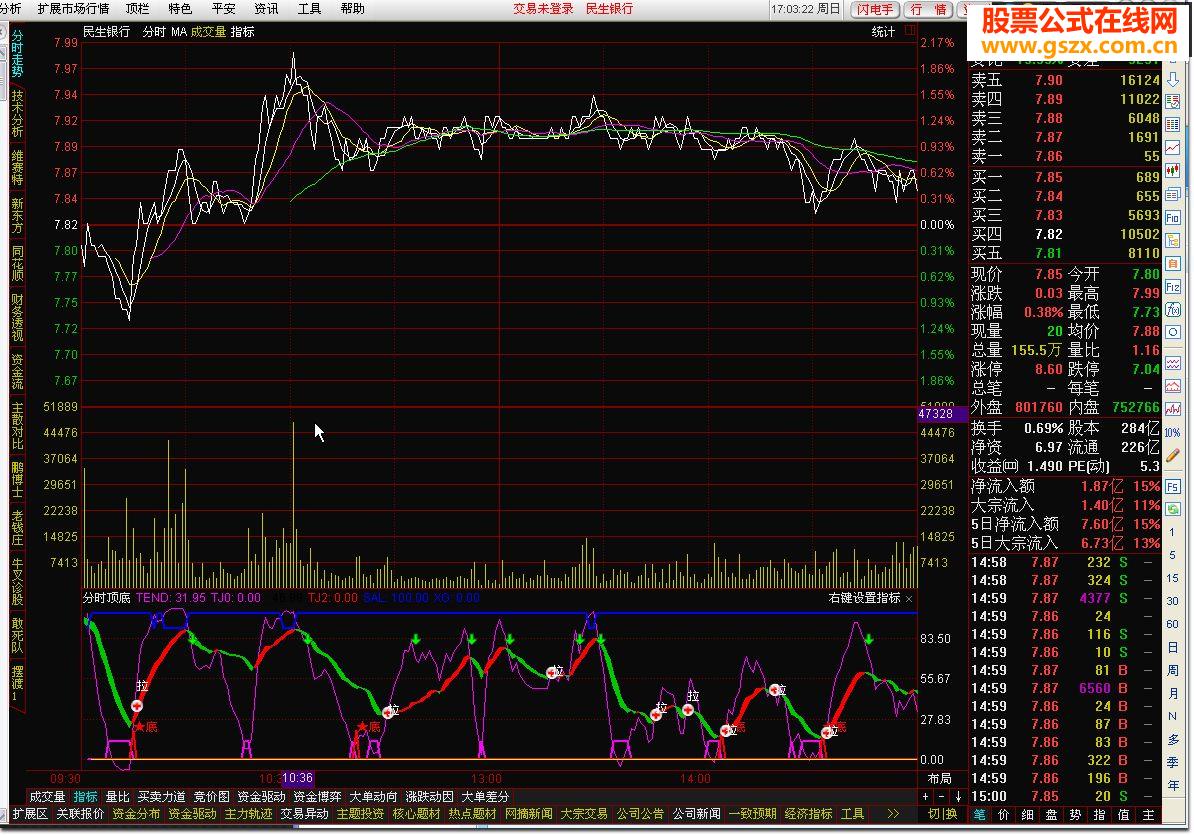Select the 60-minute period
Image resolution: width=1194 pixels, height=835 pixels.
1173,624
